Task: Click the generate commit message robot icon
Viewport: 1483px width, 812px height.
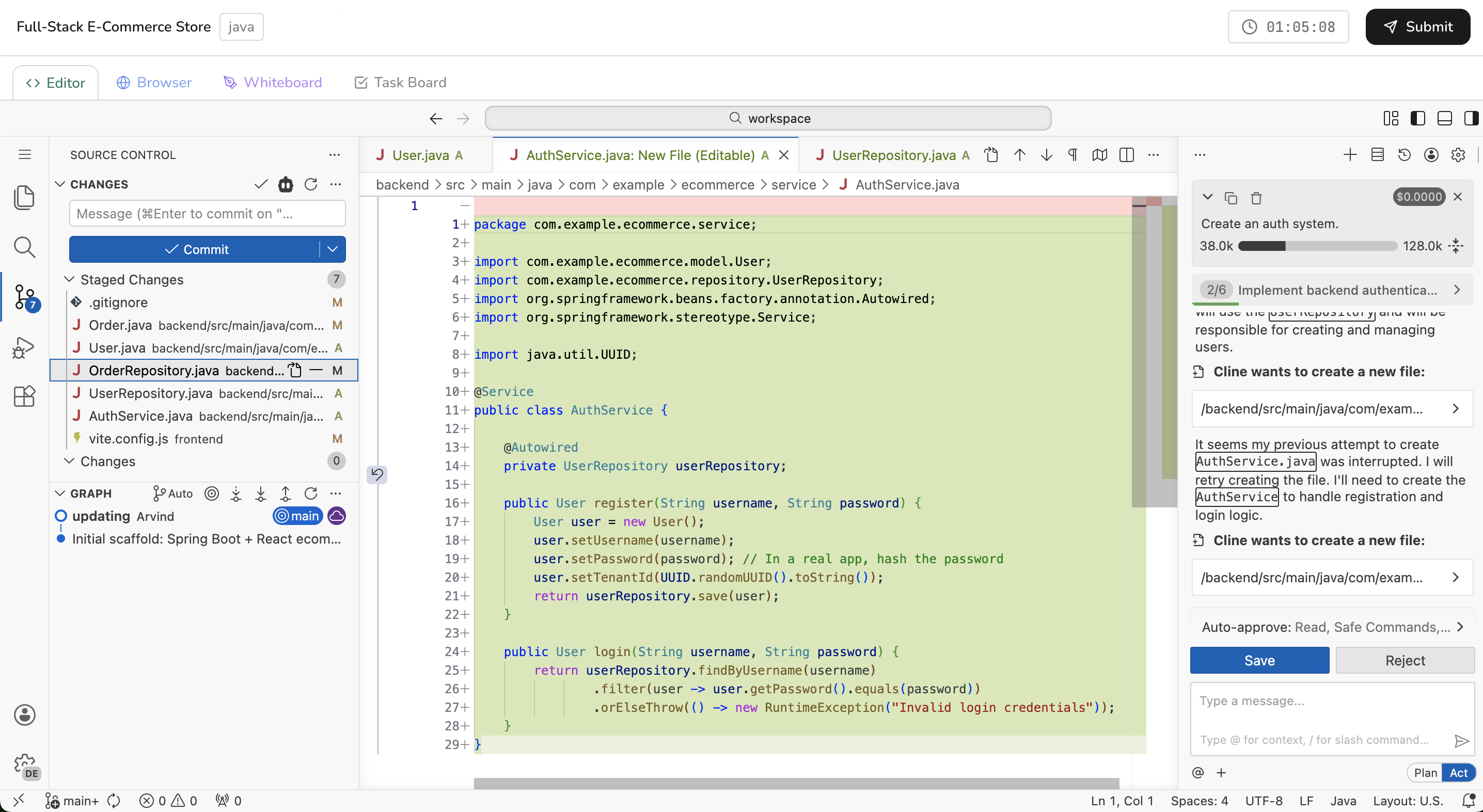Action: 286,184
